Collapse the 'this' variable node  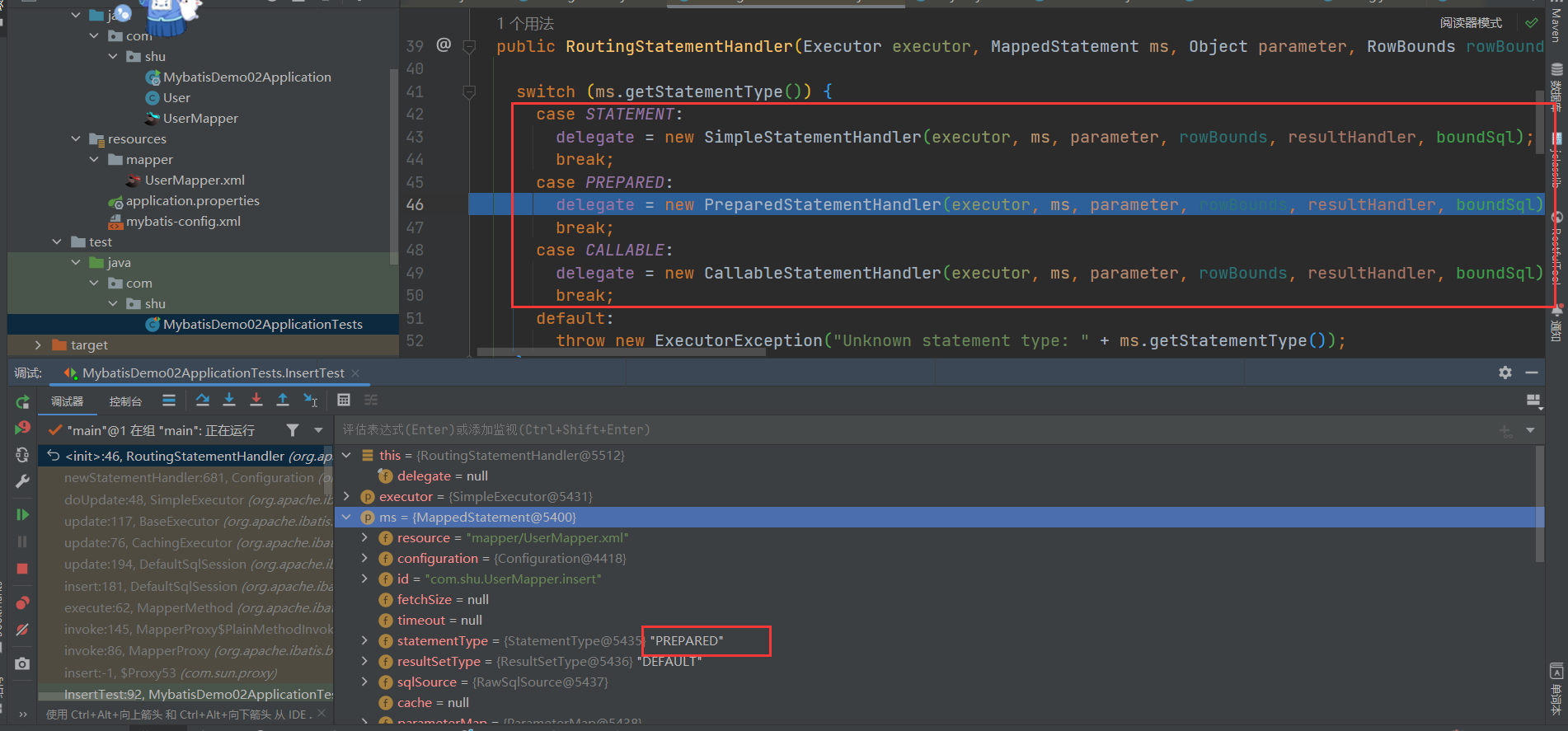[346, 455]
